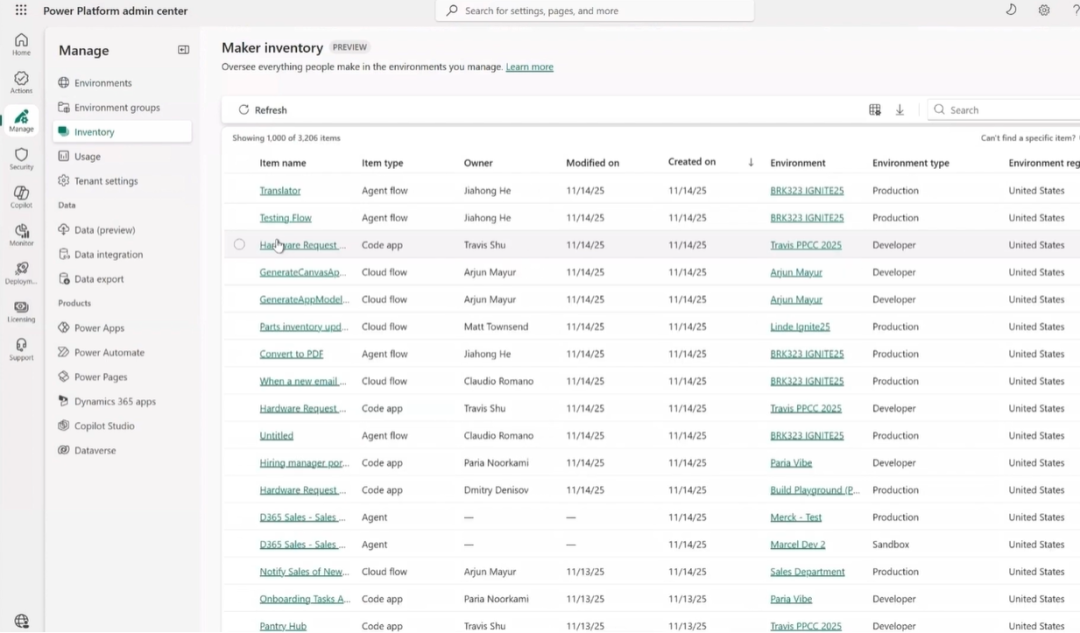Open Power Pages product item
This screenshot has height=633, width=1080.
pyautogui.click(x=101, y=377)
